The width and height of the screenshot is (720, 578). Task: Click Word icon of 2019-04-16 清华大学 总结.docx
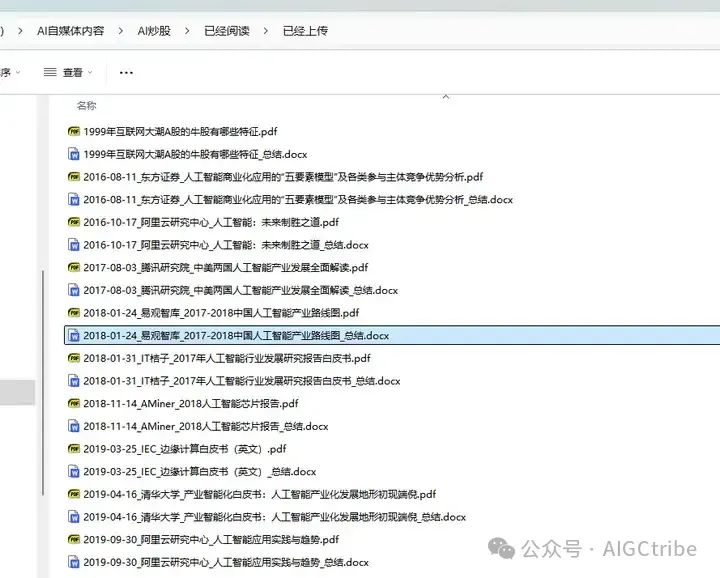pyautogui.click(x=74, y=517)
